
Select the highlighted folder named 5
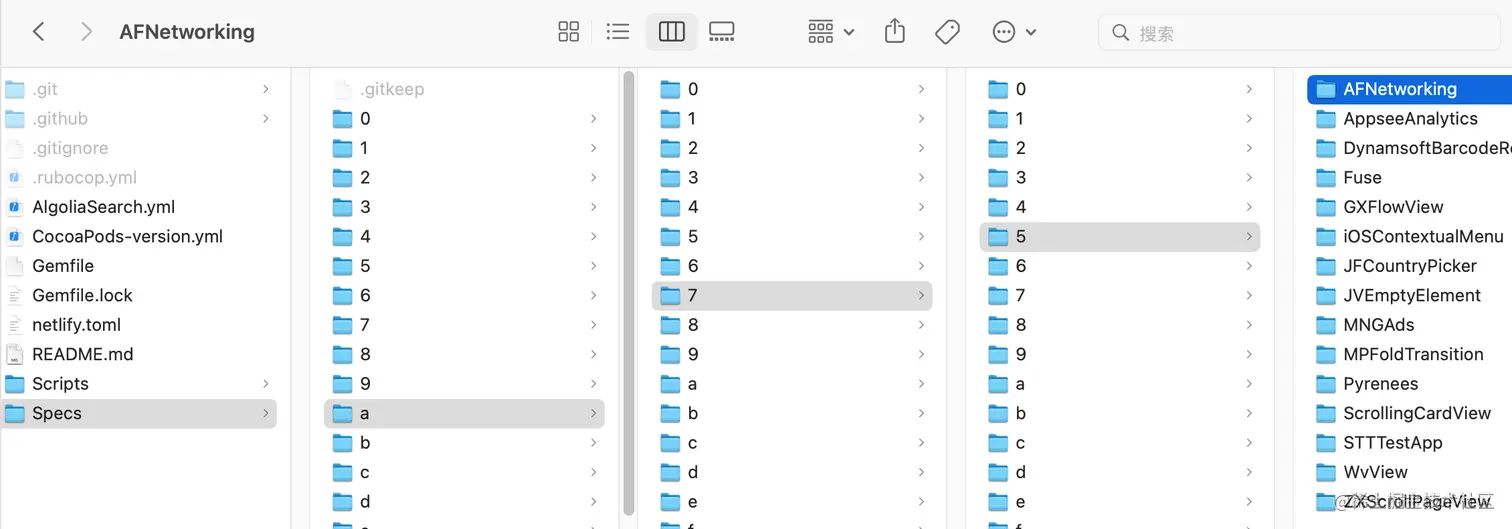pos(1120,236)
